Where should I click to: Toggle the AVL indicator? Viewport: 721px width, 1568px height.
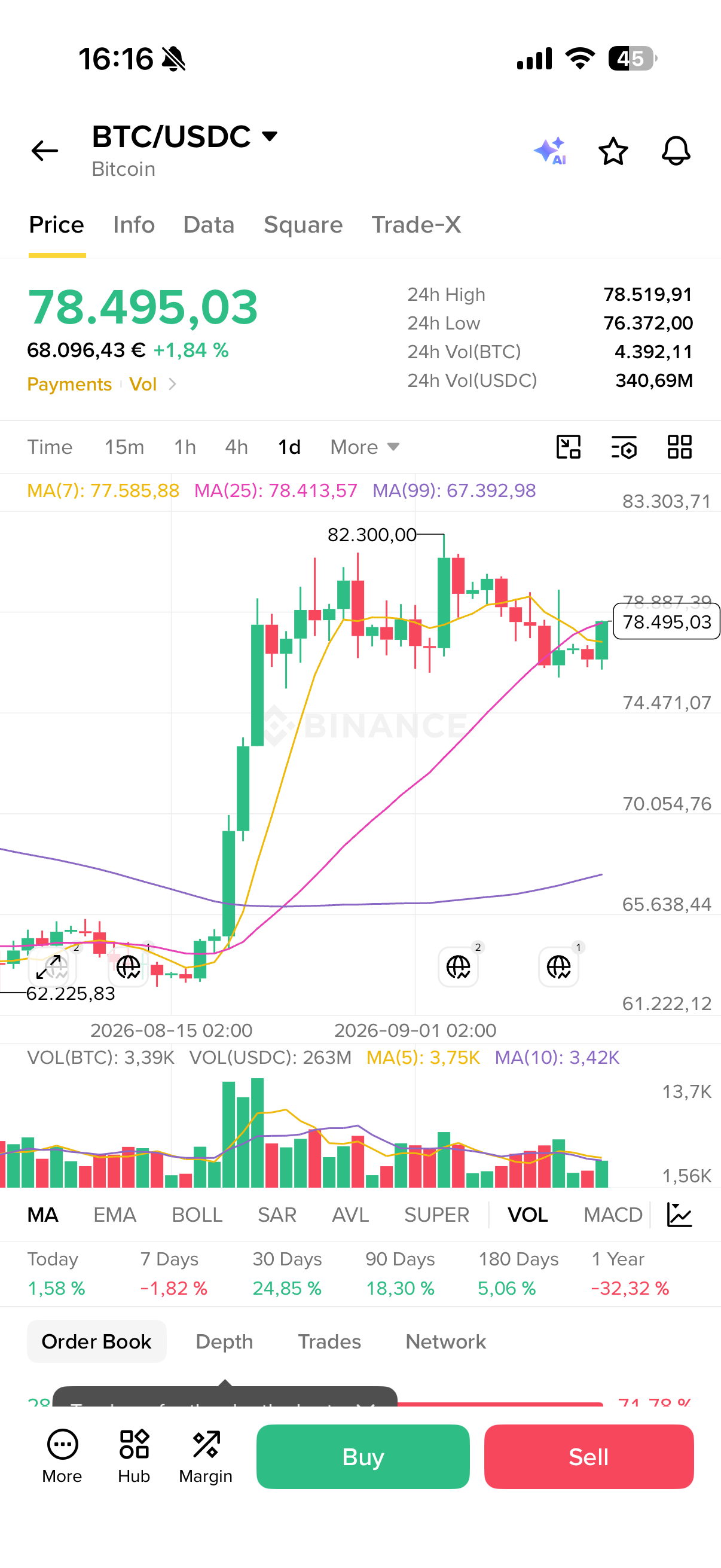[350, 1215]
